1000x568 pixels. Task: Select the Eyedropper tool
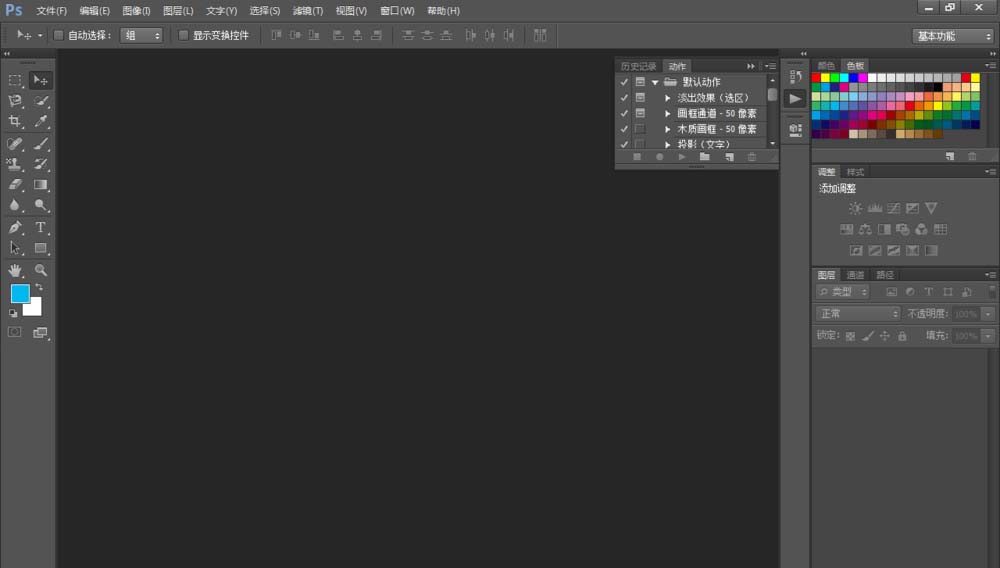click(41, 121)
